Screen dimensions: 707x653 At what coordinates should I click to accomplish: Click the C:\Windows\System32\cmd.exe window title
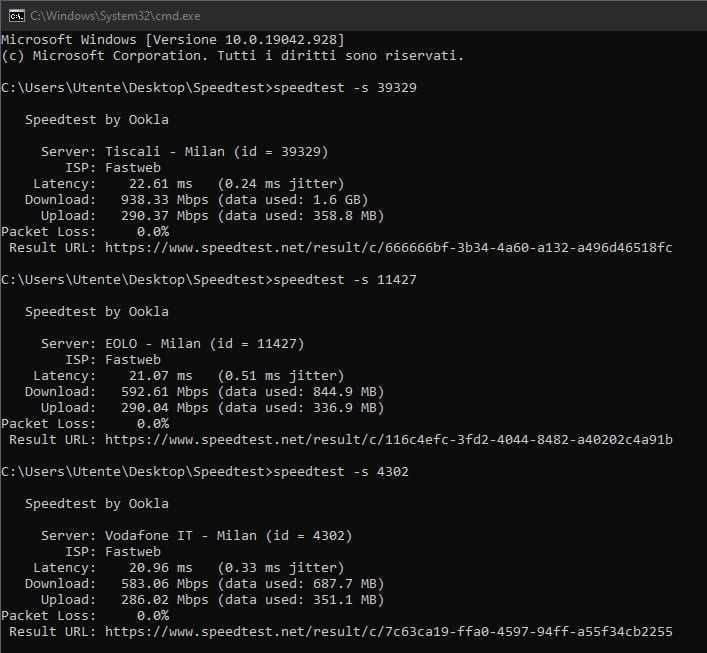point(113,14)
